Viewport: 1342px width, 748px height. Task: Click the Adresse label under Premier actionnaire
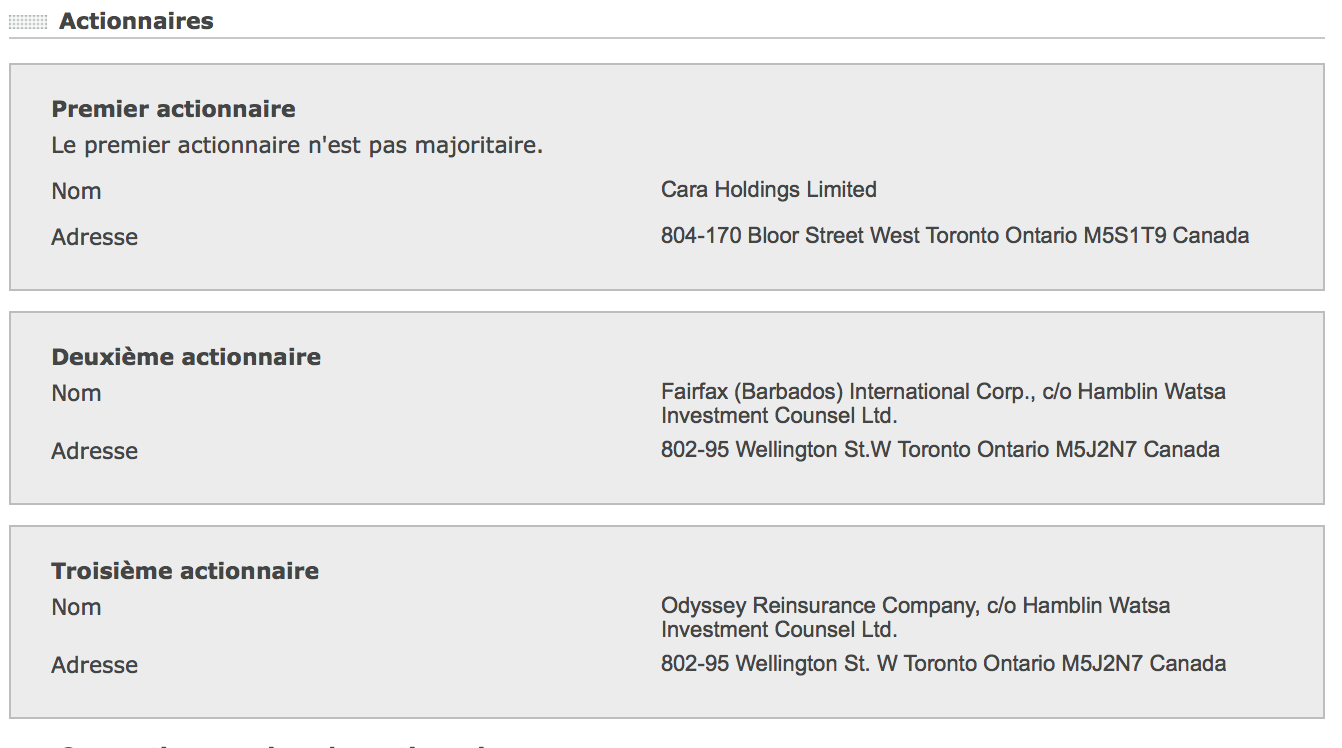94,237
